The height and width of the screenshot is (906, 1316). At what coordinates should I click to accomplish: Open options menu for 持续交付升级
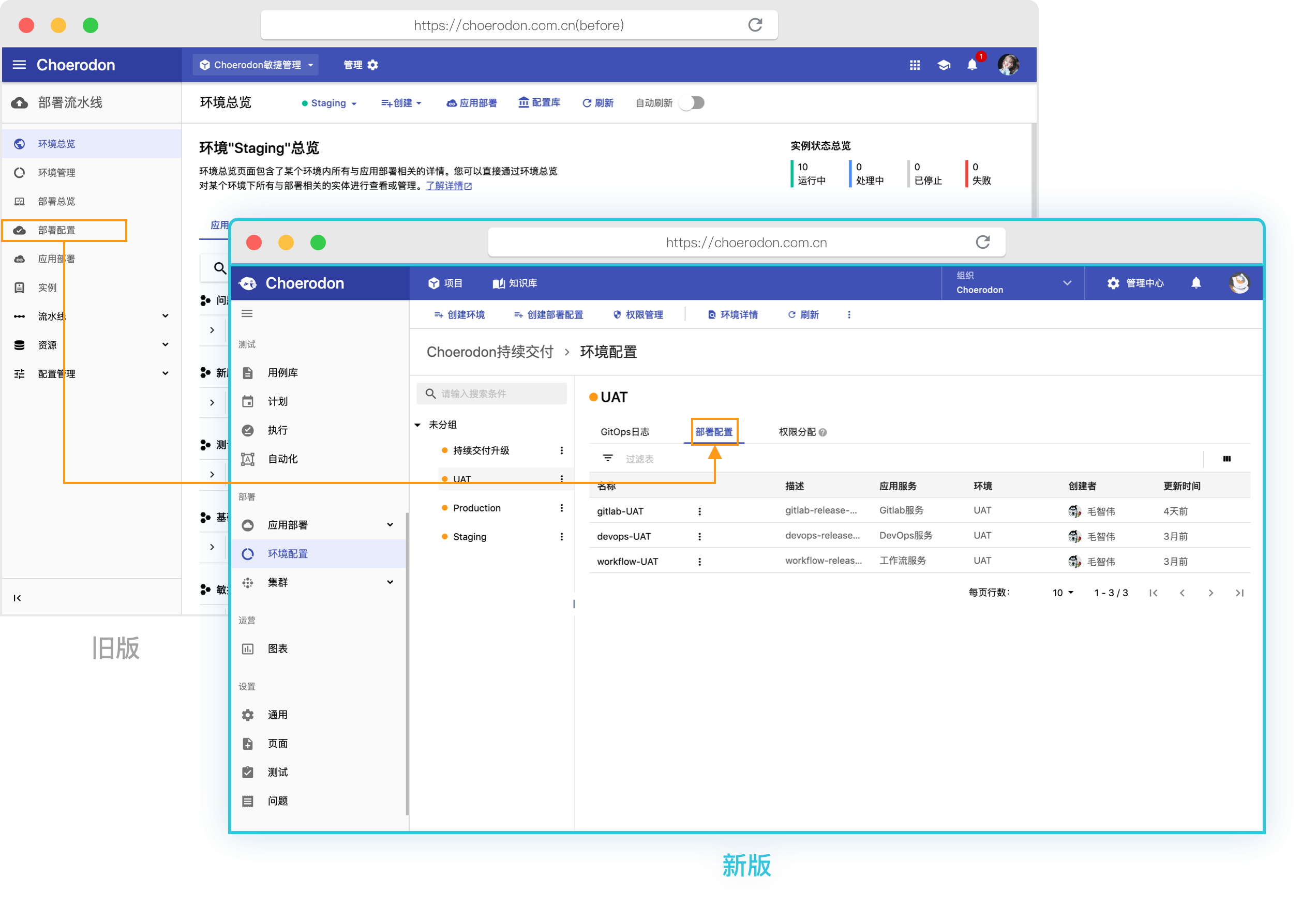click(x=561, y=450)
